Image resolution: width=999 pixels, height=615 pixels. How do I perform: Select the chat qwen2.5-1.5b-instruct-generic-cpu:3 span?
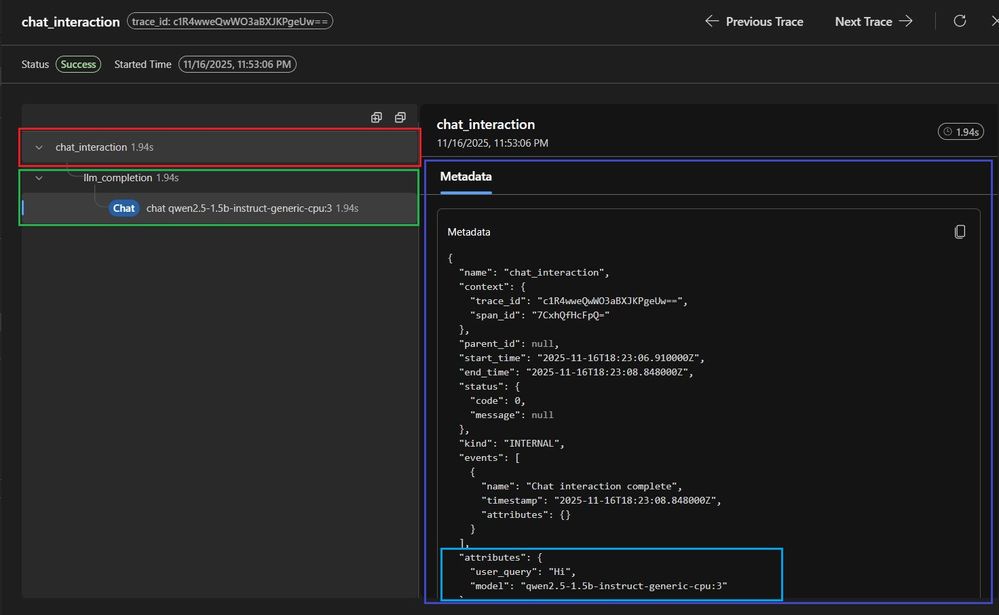tap(220, 208)
